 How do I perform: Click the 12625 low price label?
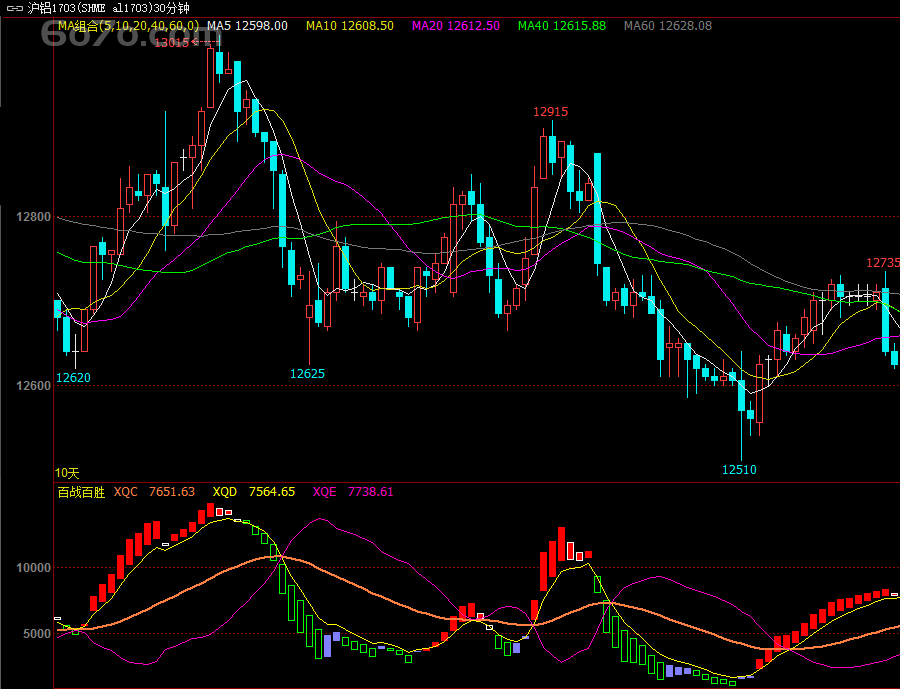(x=307, y=373)
